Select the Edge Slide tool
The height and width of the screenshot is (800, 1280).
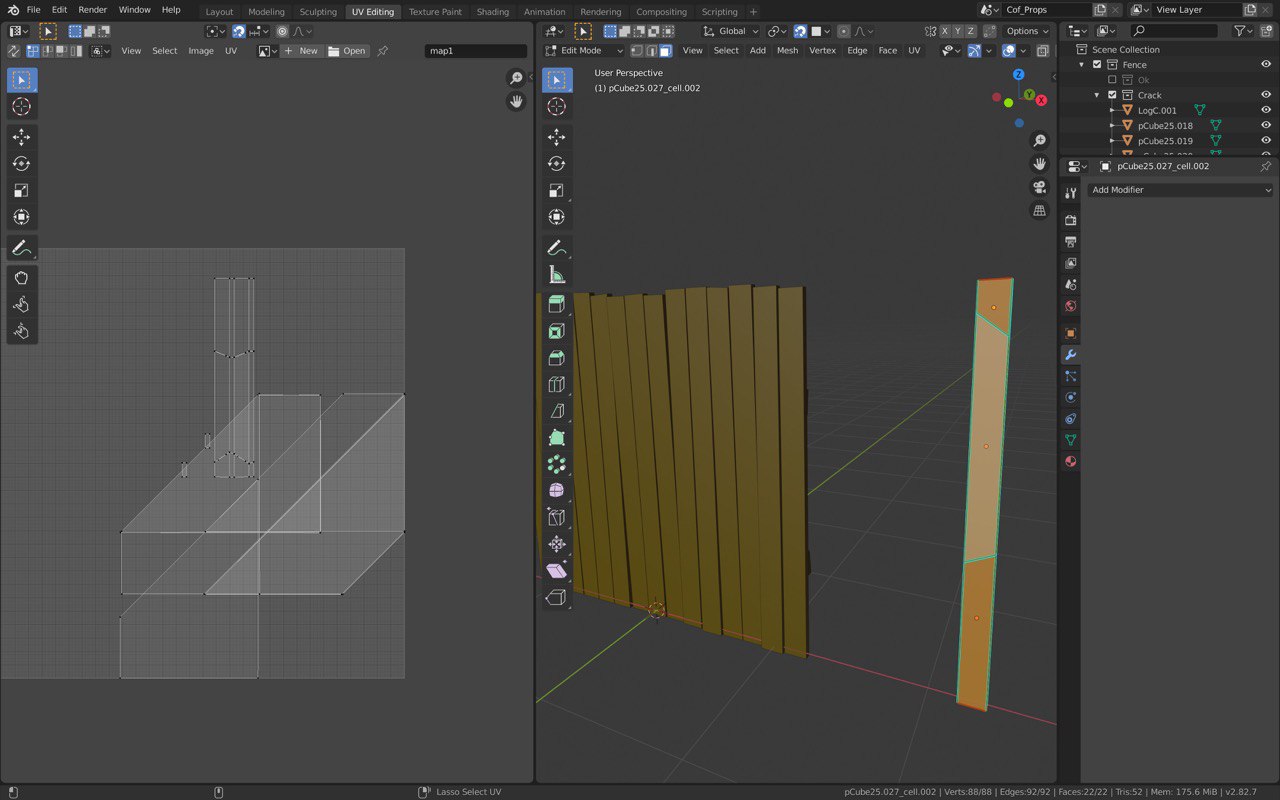557,517
